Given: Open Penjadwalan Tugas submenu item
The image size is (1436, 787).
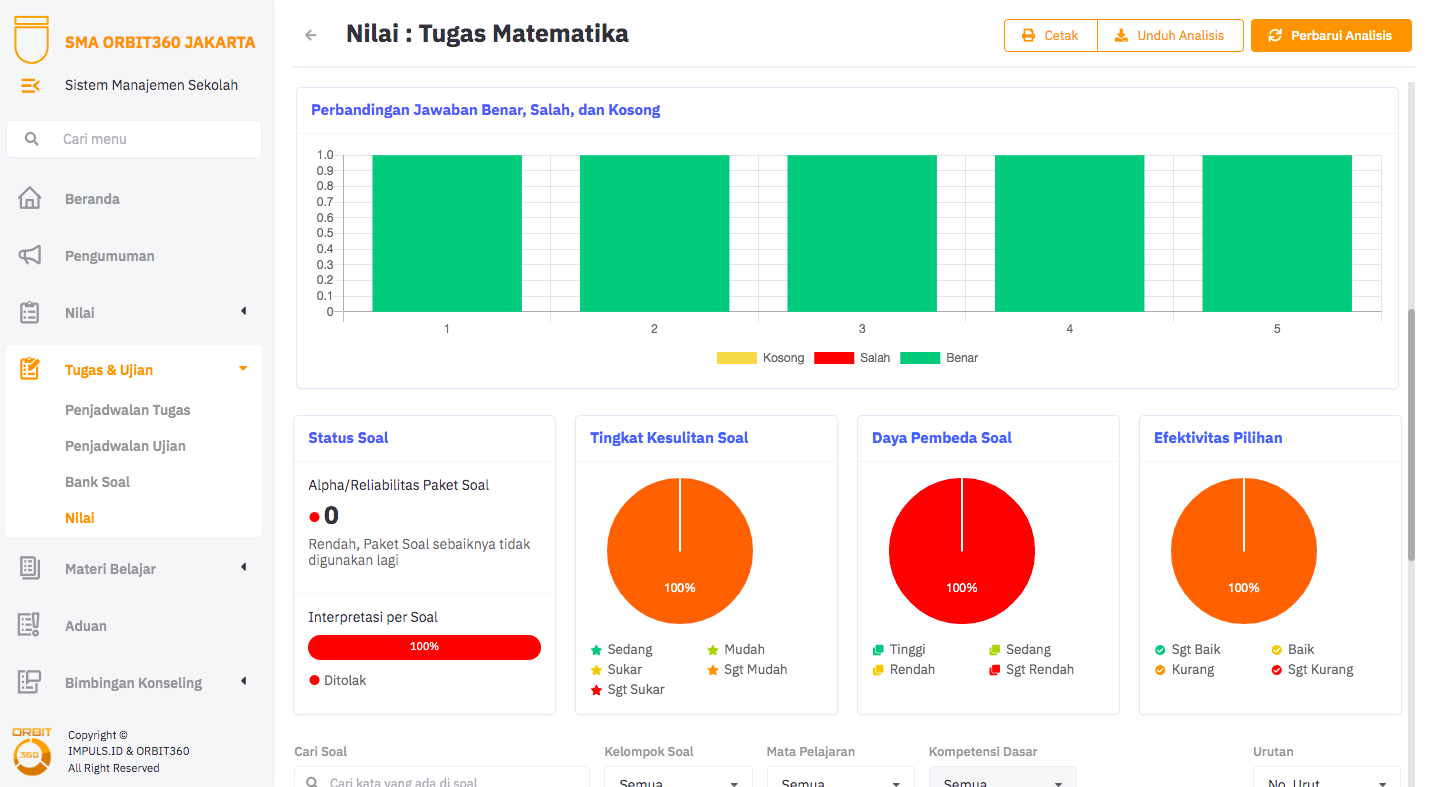Looking at the screenshot, I should pos(127,410).
